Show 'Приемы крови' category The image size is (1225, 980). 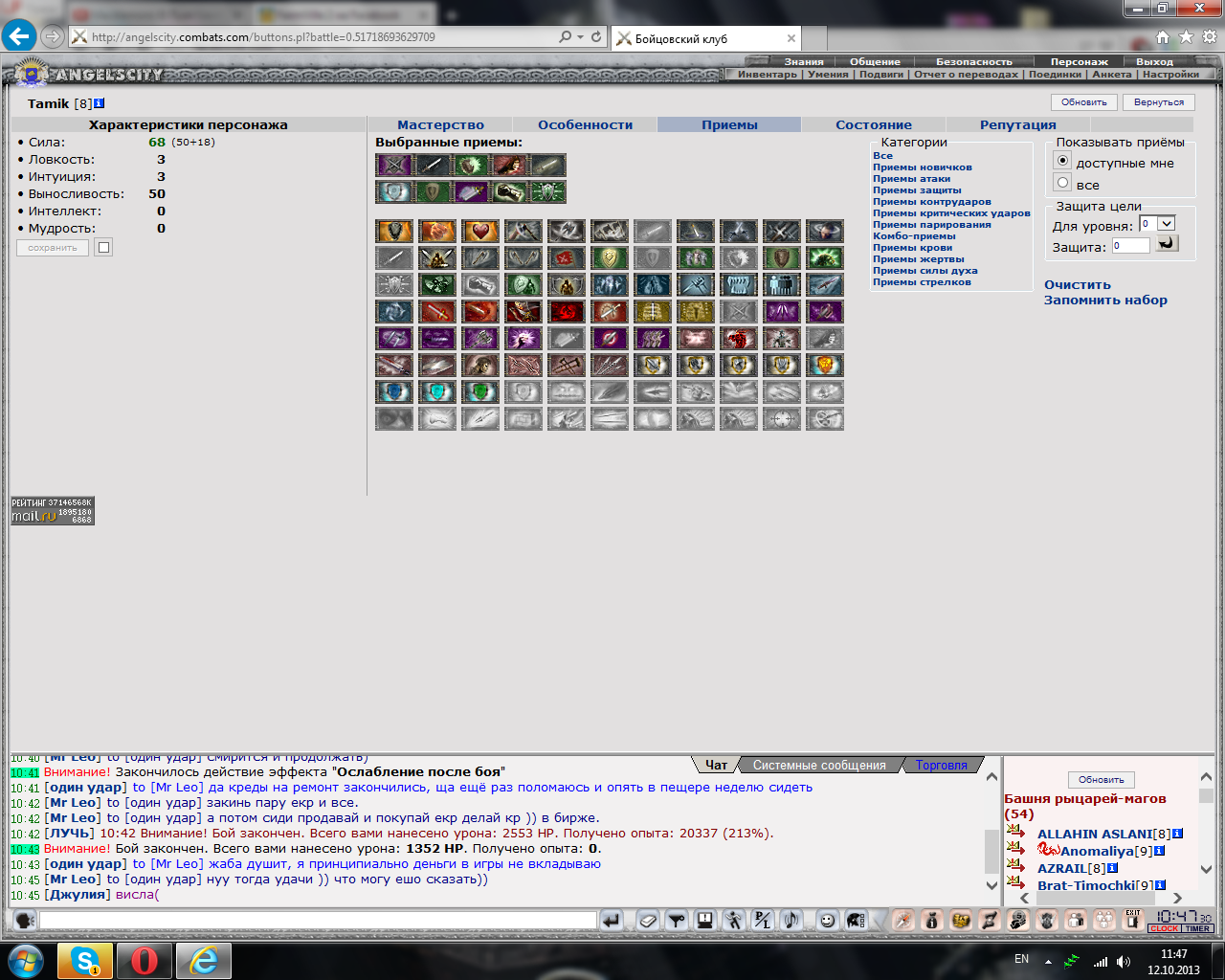[912, 248]
